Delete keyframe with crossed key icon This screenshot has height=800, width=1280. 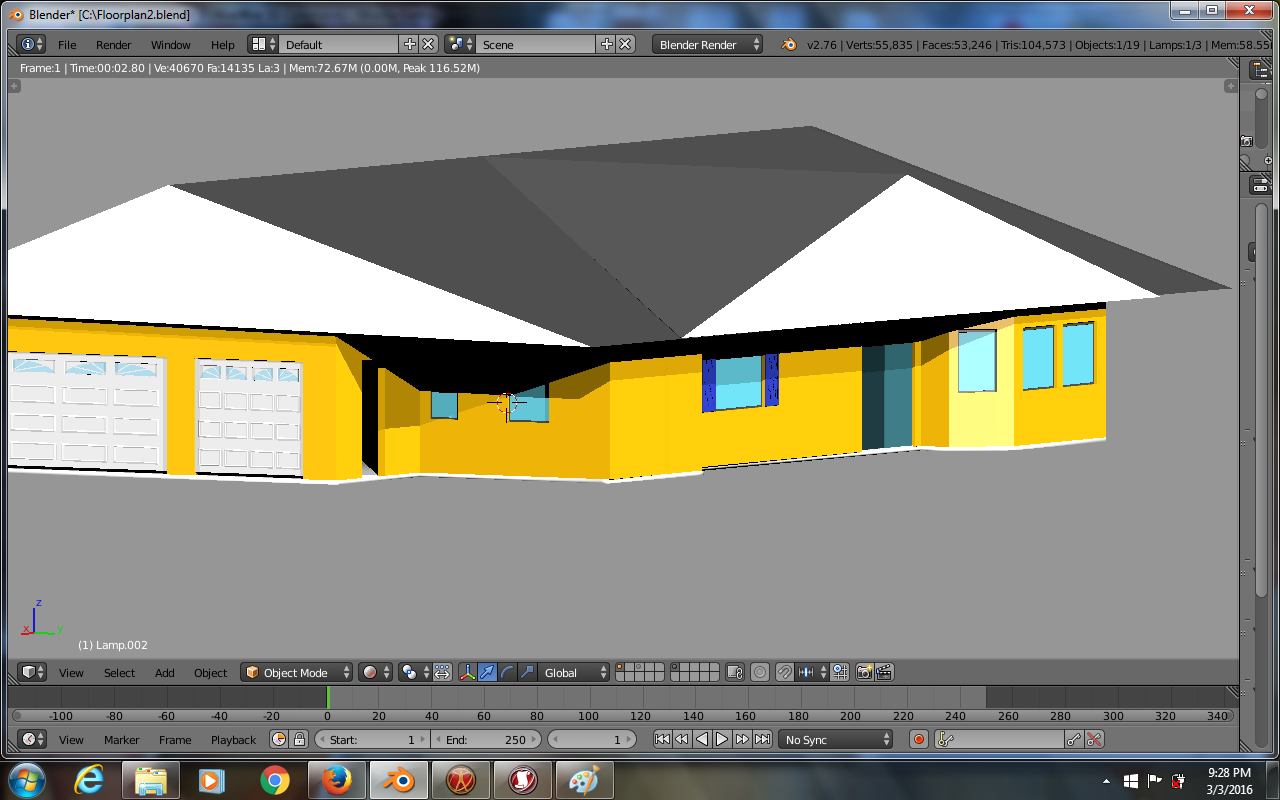pyautogui.click(x=1094, y=739)
